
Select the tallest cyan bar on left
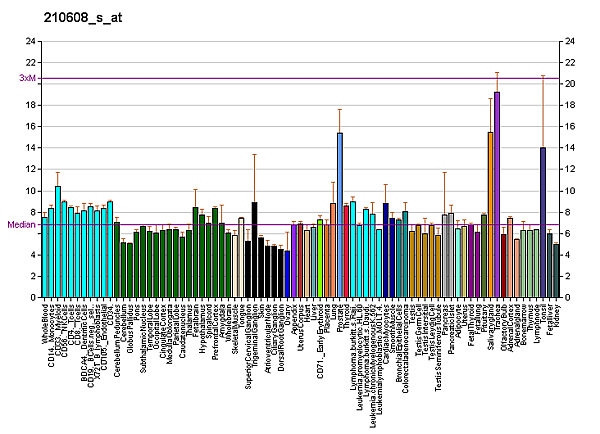58,241
